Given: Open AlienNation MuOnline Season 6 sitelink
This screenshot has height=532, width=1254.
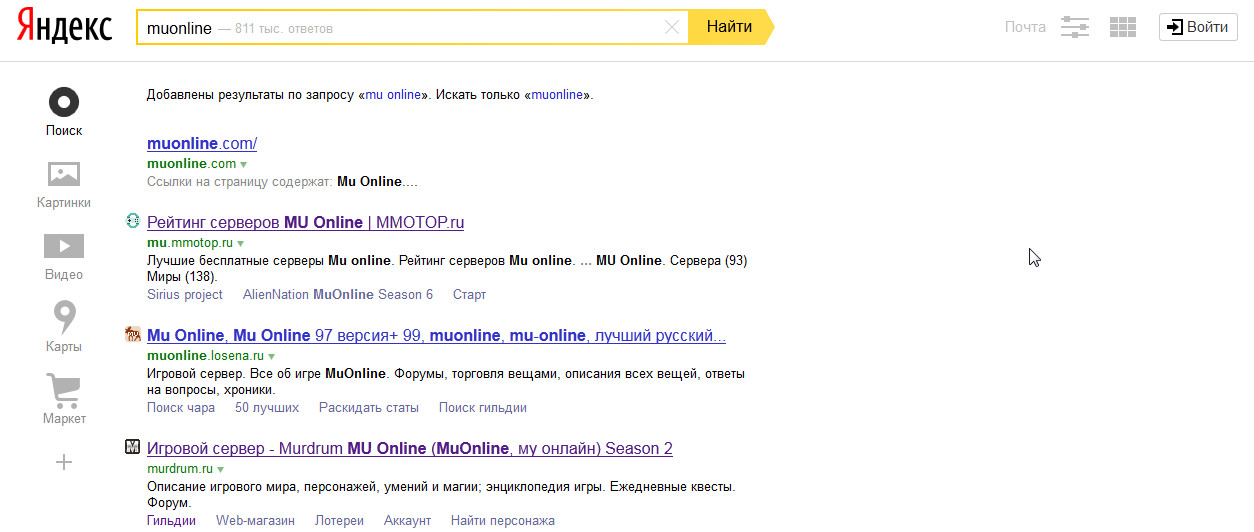Looking at the screenshot, I should pos(338,295).
